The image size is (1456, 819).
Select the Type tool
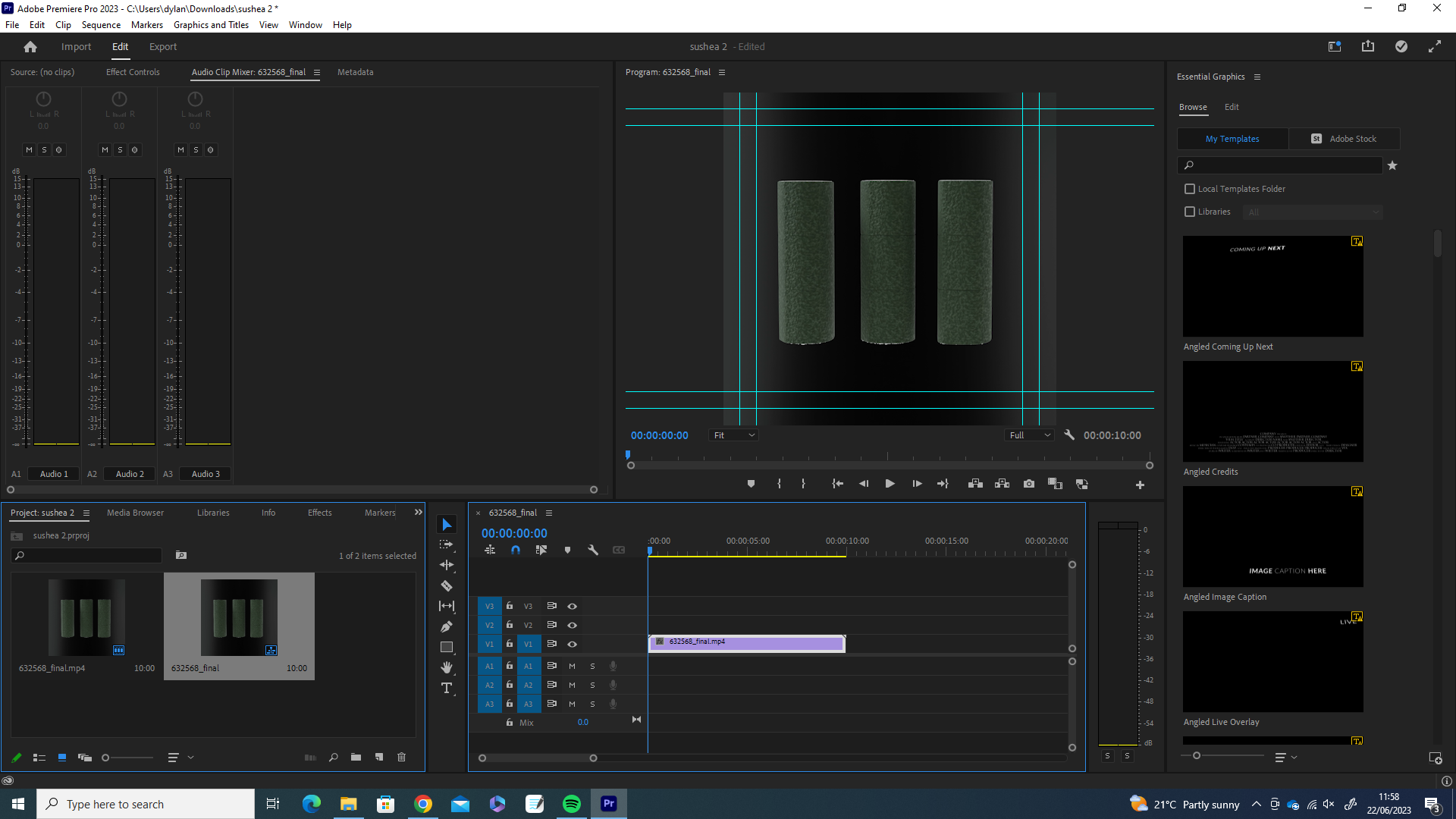tap(447, 689)
